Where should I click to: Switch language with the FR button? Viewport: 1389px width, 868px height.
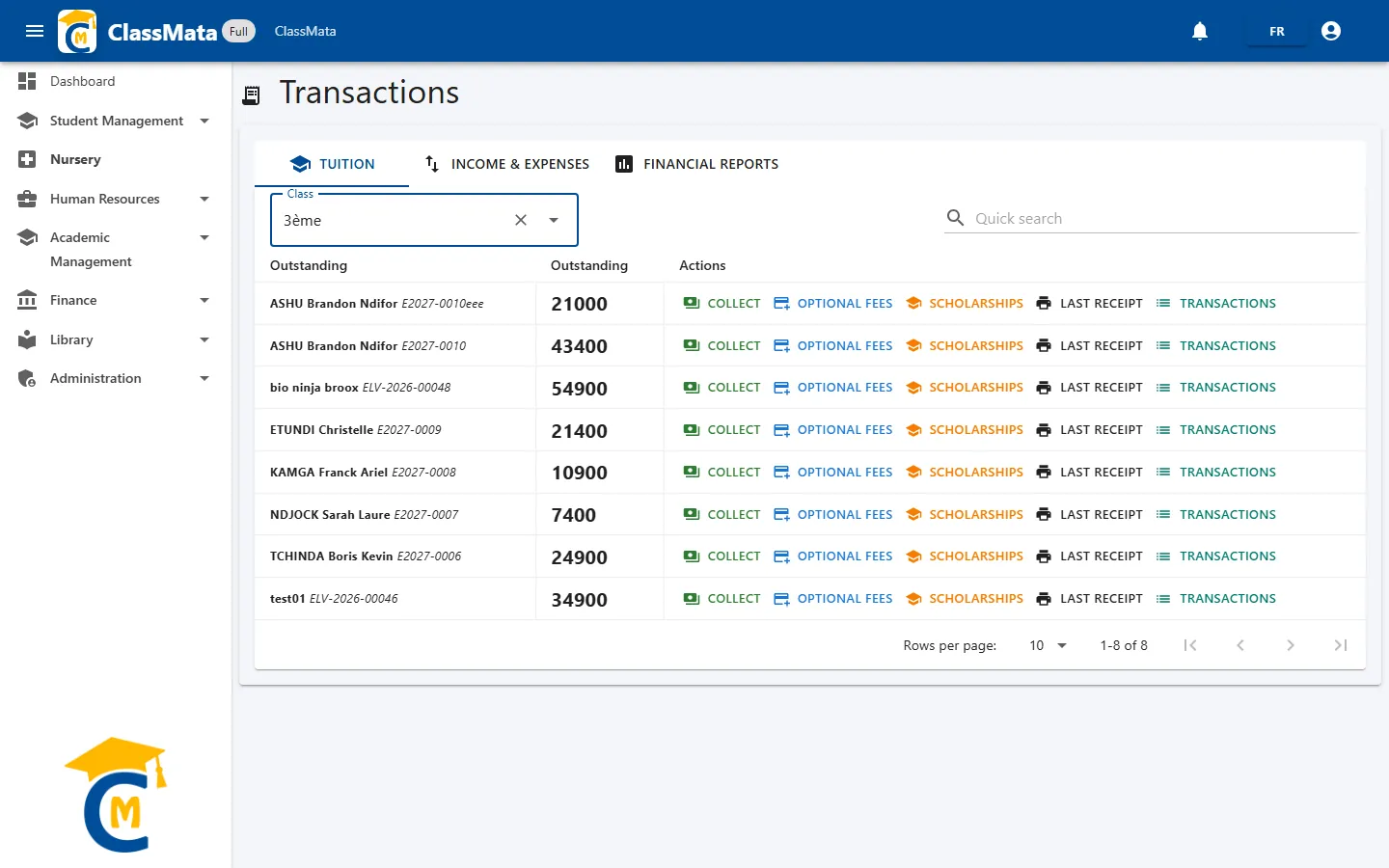[x=1277, y=31]
